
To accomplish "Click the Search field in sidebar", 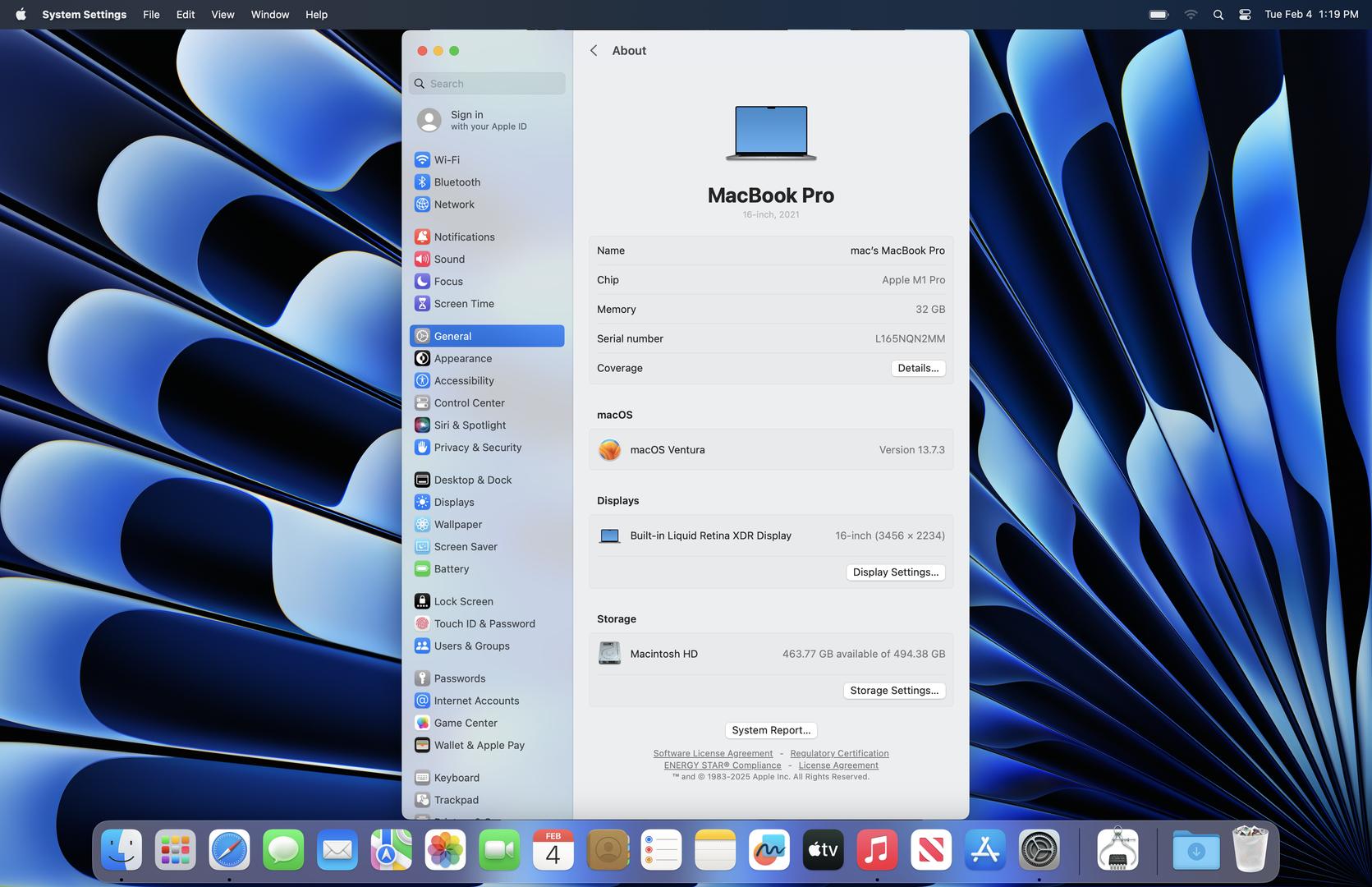I will pyautogui.click(x=487, y=83).
